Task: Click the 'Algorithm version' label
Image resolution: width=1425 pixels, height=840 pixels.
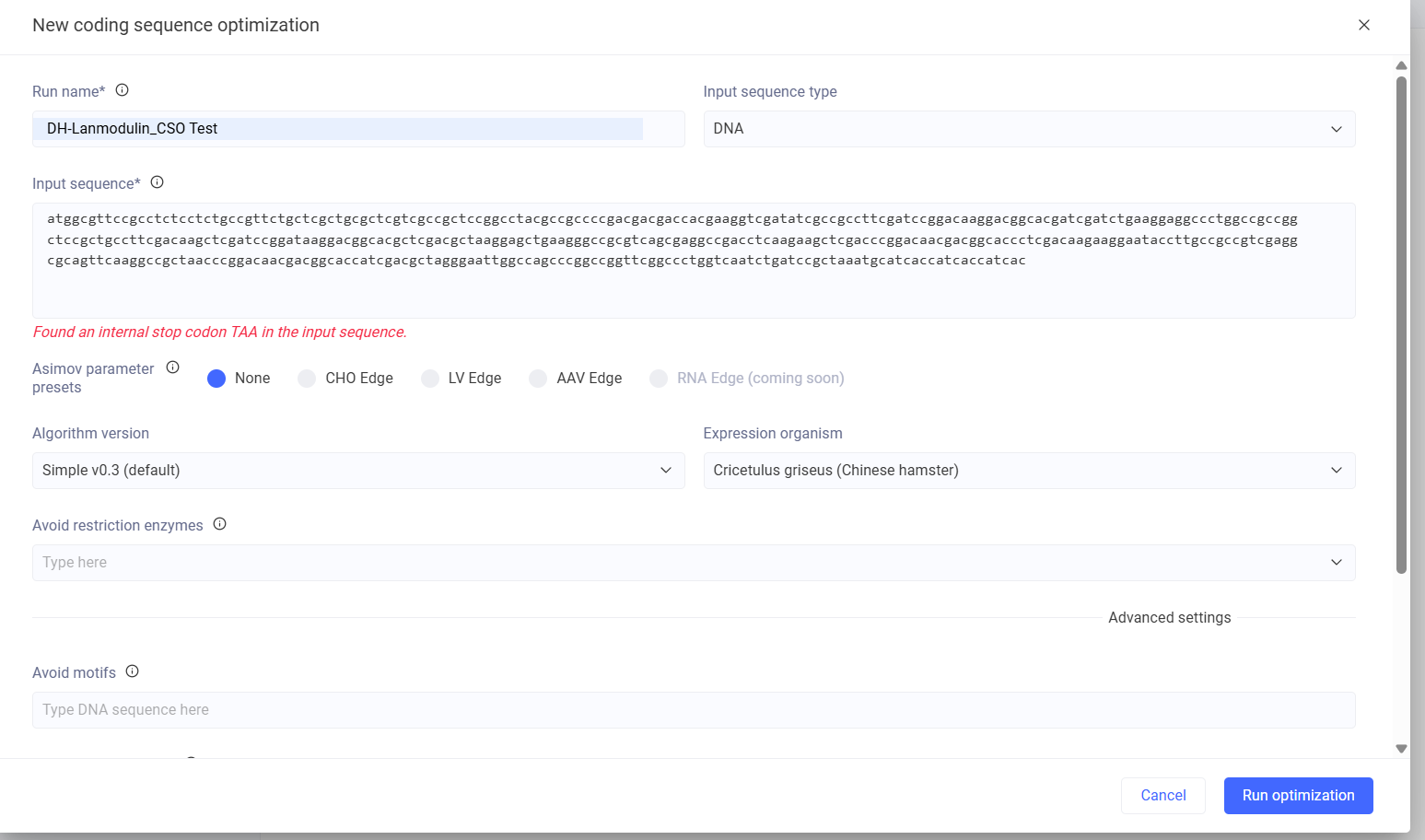Action: (90, 434)
